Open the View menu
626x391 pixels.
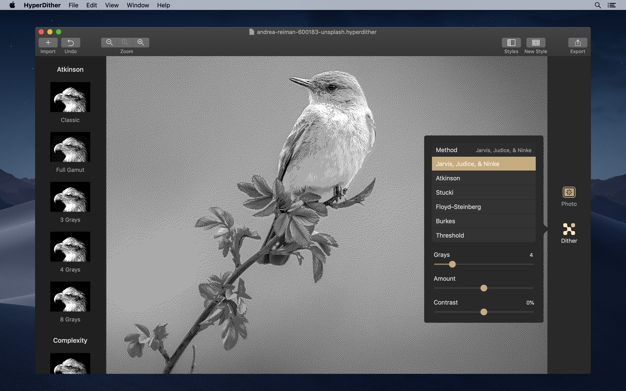pyautogui.click(x=112, y=5)
